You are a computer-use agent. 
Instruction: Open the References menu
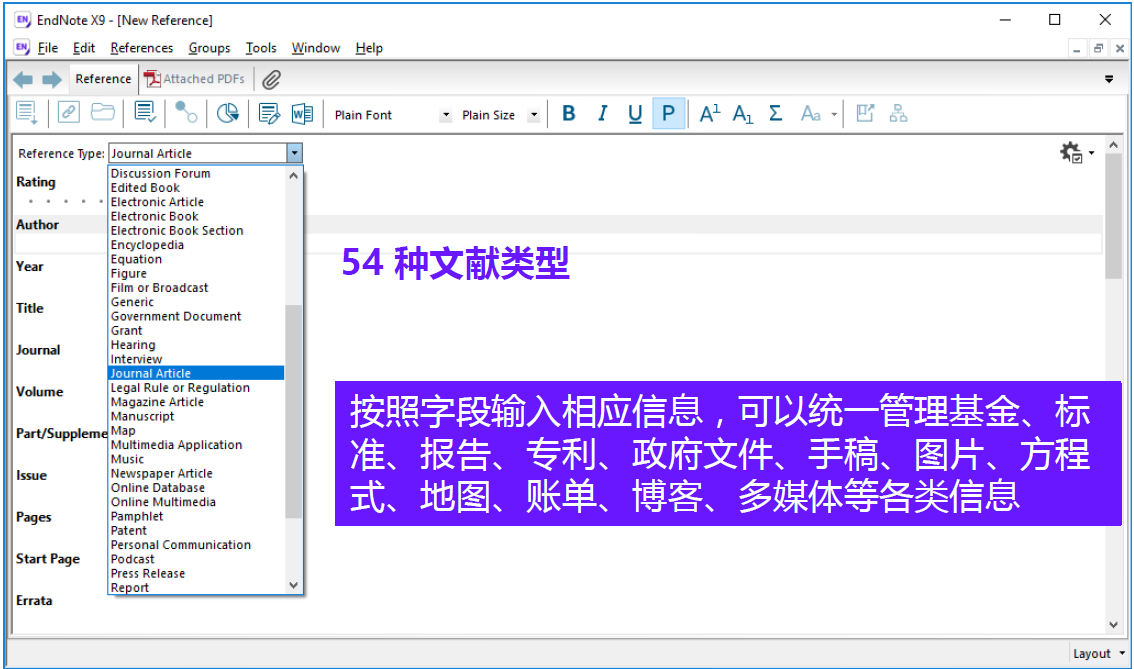142,48
